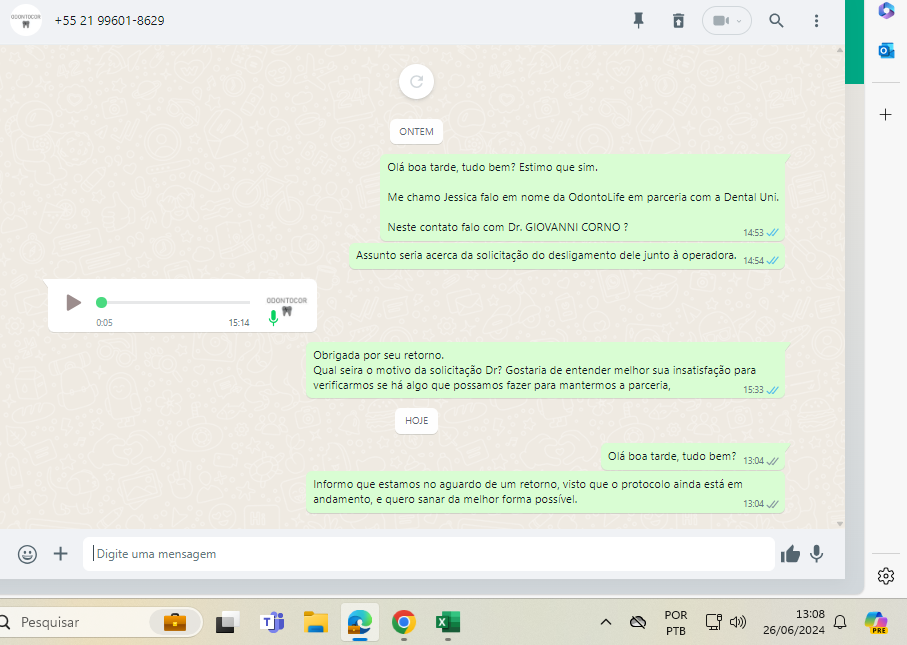Show hidden tray icons chevron

point(606,622)
